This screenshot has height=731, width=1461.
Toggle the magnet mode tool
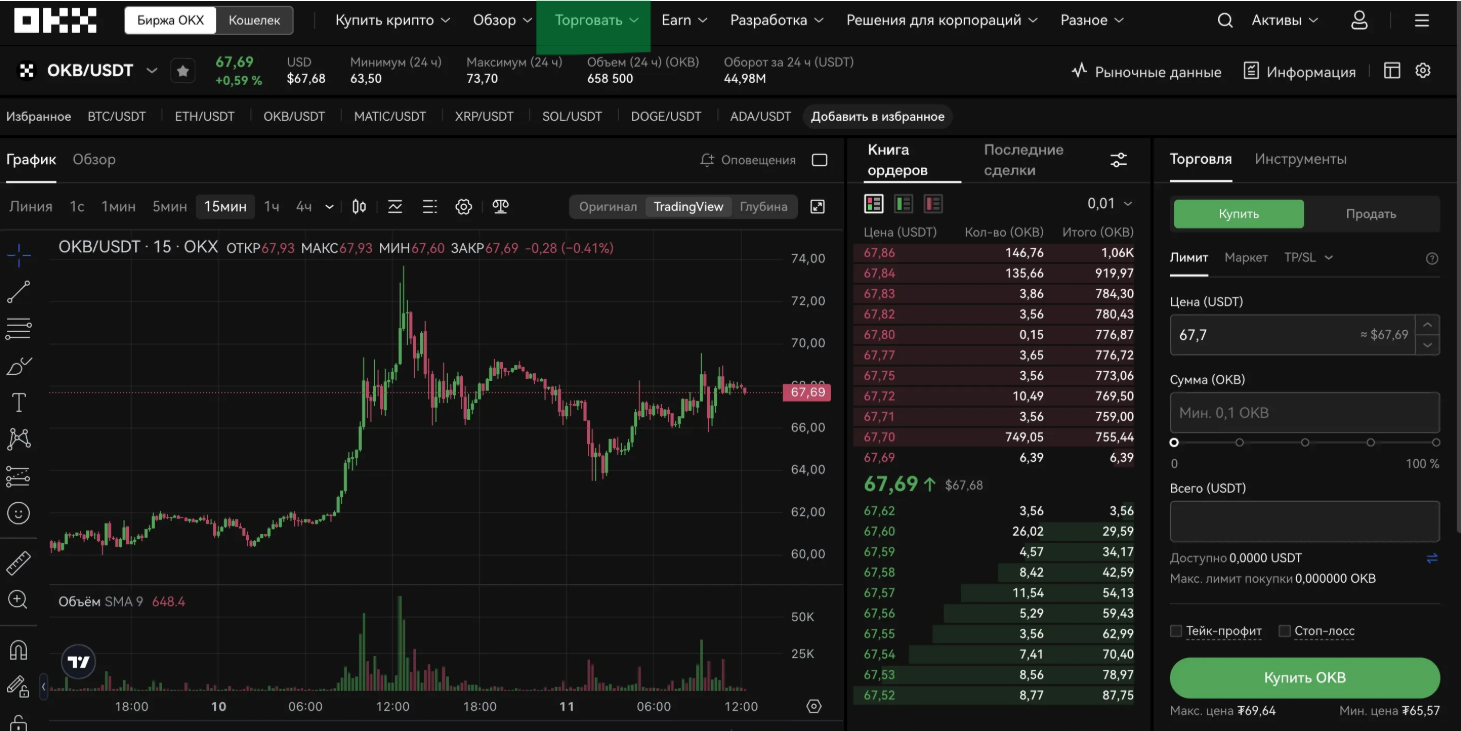[x=19, y=650]
